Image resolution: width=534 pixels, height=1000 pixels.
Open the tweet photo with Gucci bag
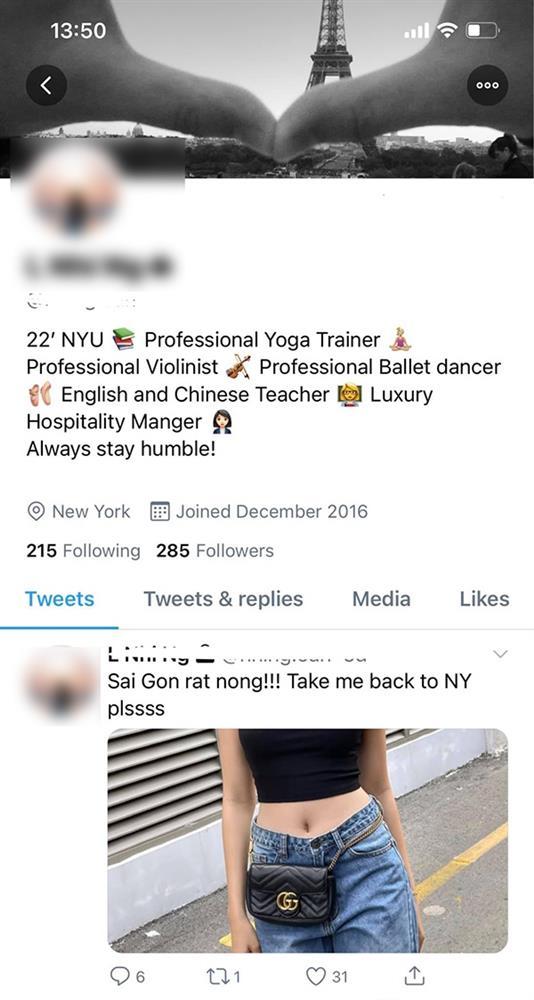click(308, 840)
